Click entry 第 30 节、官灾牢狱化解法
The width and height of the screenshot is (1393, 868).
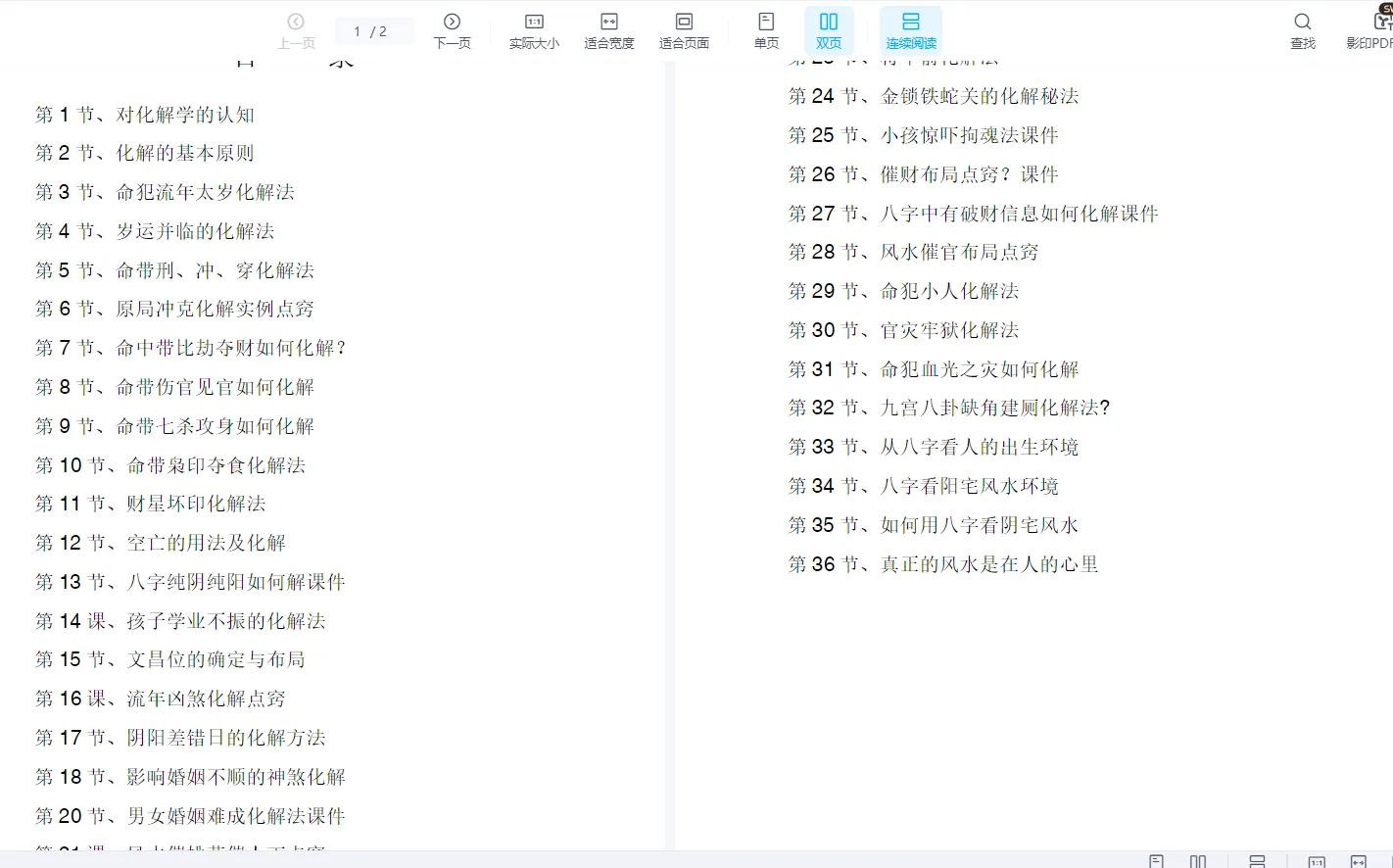904,330
